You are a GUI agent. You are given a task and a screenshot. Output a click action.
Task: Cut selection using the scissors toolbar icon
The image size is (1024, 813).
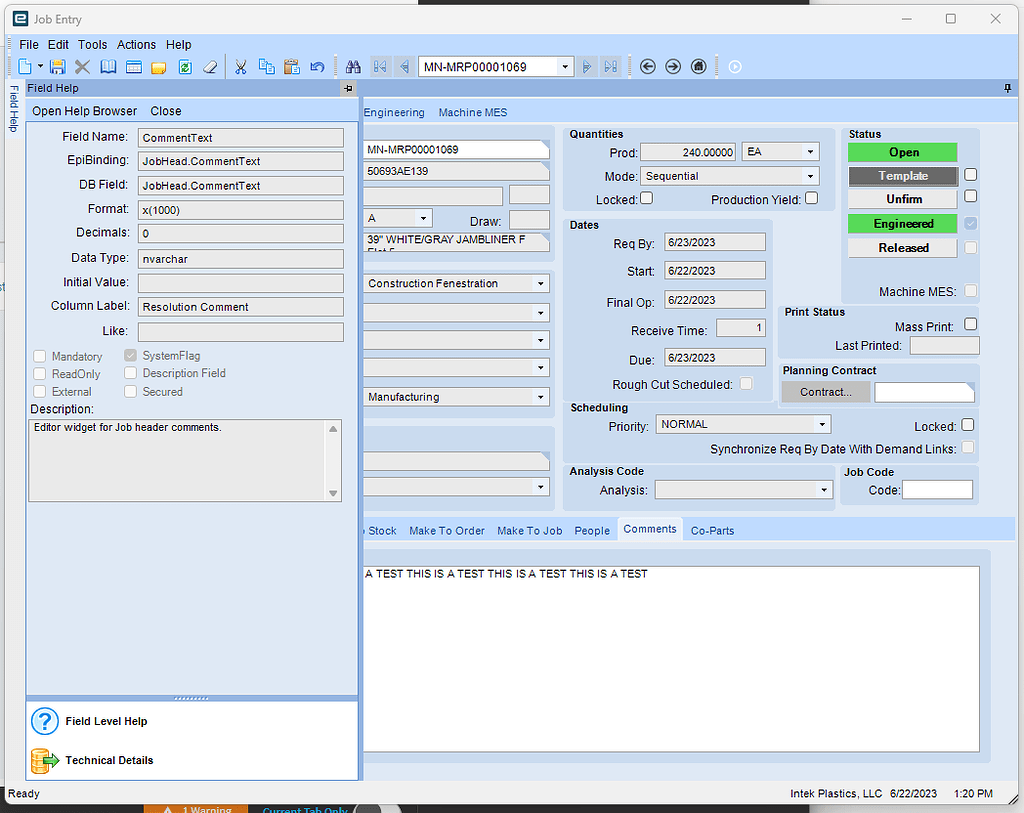tap(240, 66)
